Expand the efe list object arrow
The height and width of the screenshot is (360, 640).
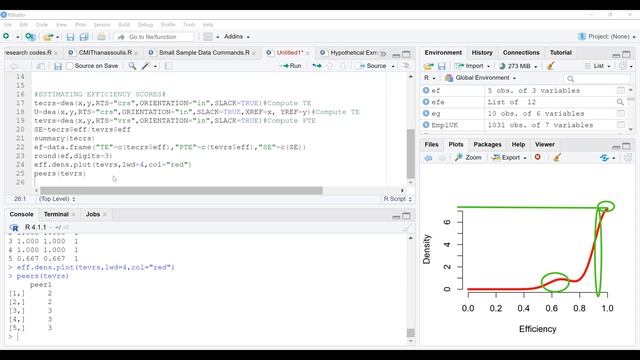[x=426, y=102]
